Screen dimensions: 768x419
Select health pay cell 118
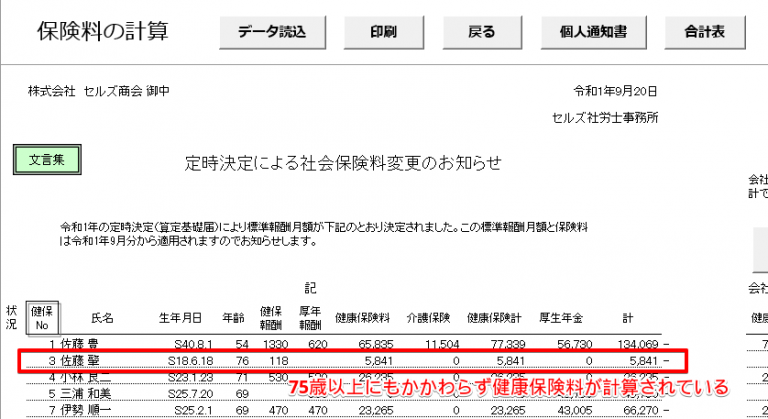[279, 361]
